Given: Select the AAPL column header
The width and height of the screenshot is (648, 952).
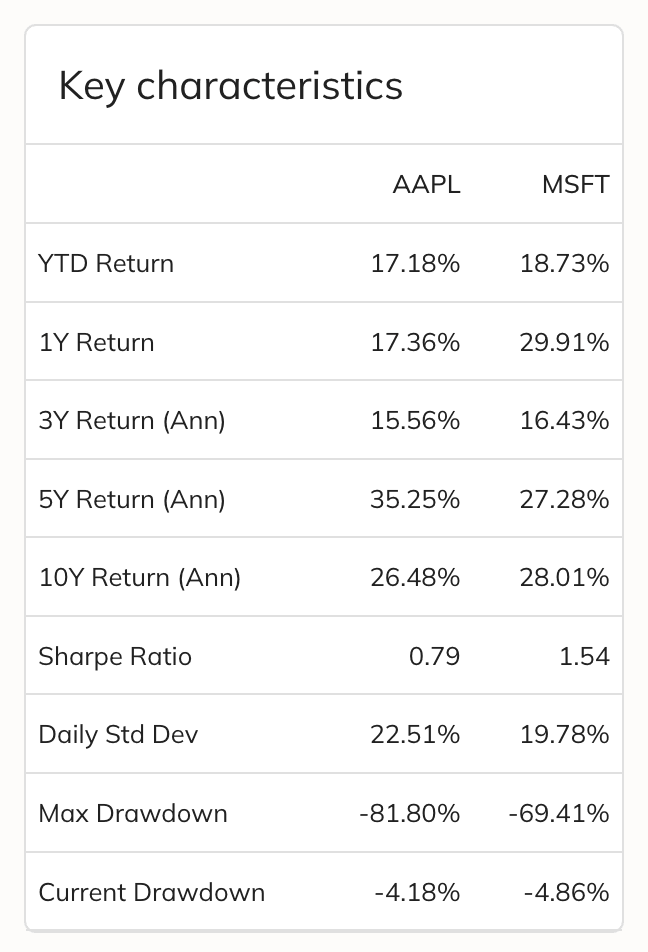Looking at the screenshot, I should (x=426, y=185).
